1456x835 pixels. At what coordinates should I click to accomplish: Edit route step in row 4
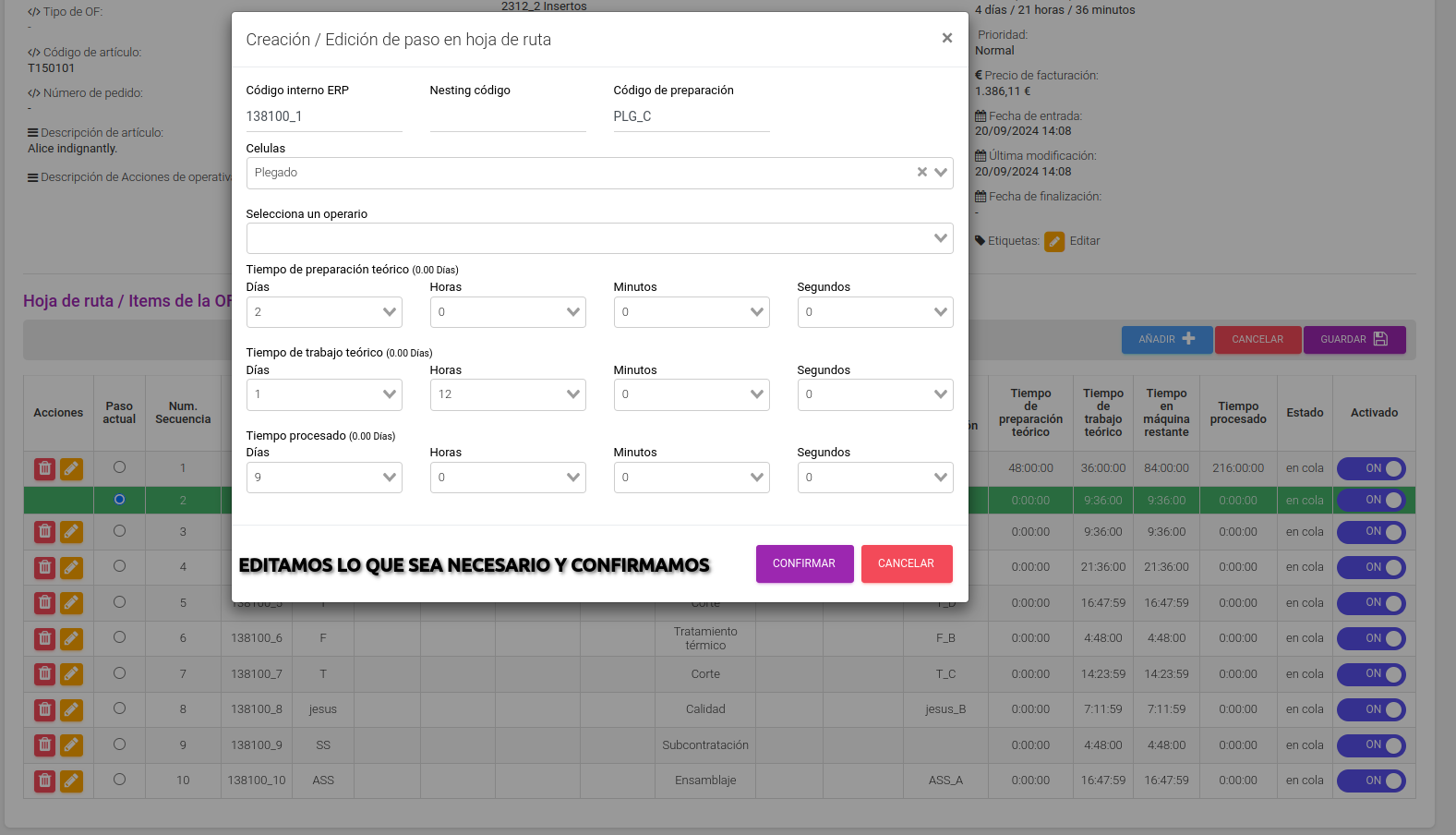pyautogui.click(x=71, y=568)
